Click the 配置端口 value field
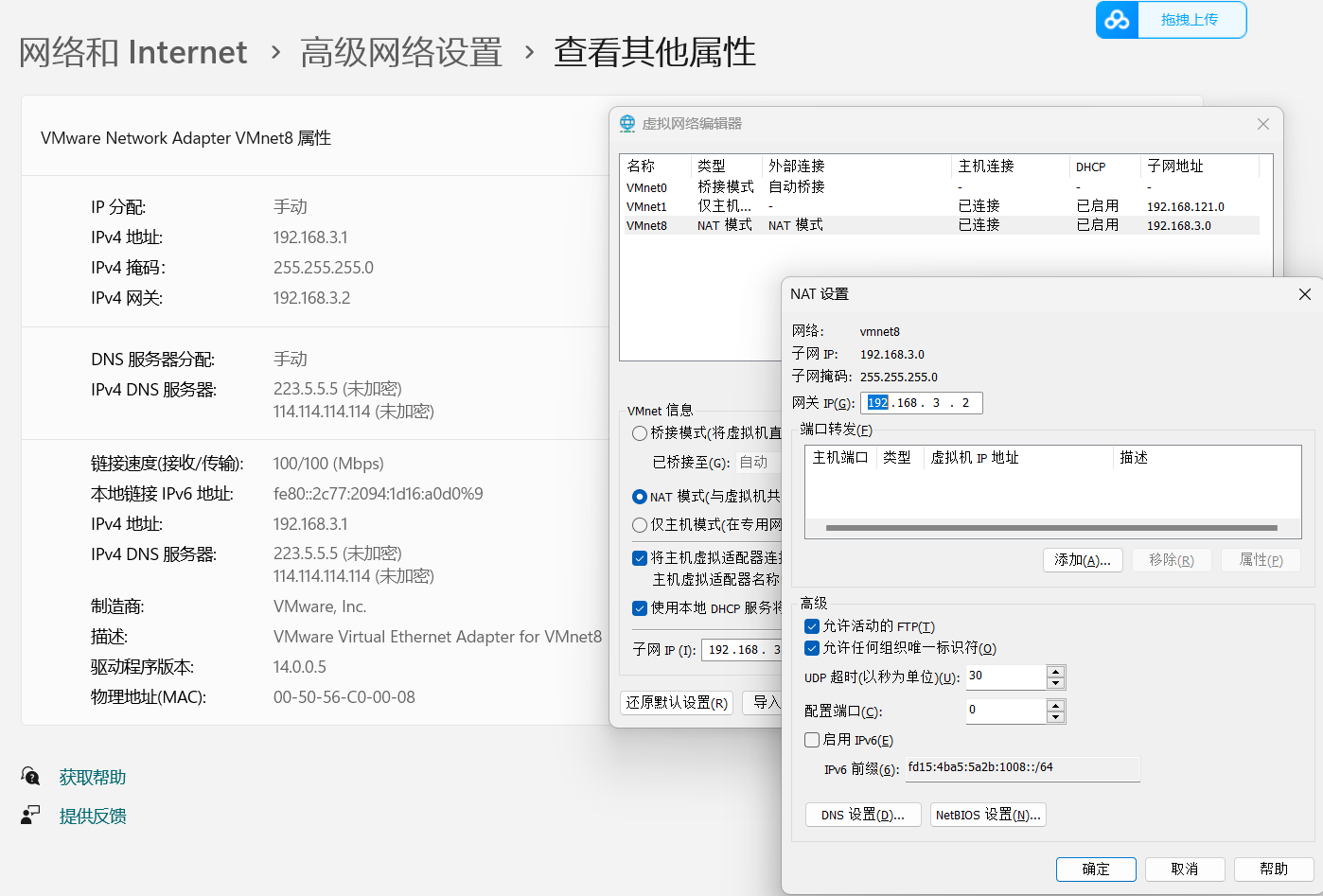Image resolution: width=1323 pixels, height=896 pixels. 1006,711
